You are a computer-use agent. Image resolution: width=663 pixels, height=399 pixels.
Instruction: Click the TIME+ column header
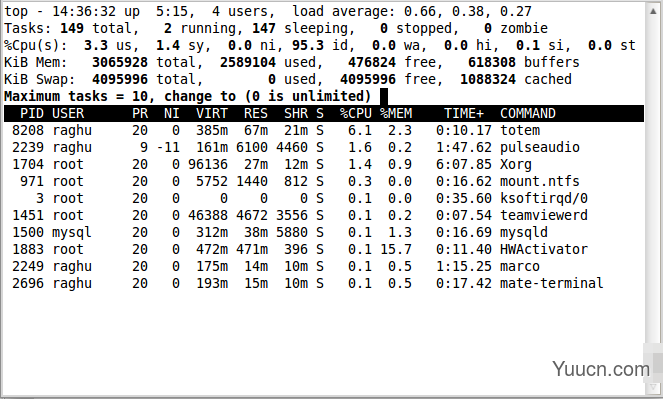point(464,113)
